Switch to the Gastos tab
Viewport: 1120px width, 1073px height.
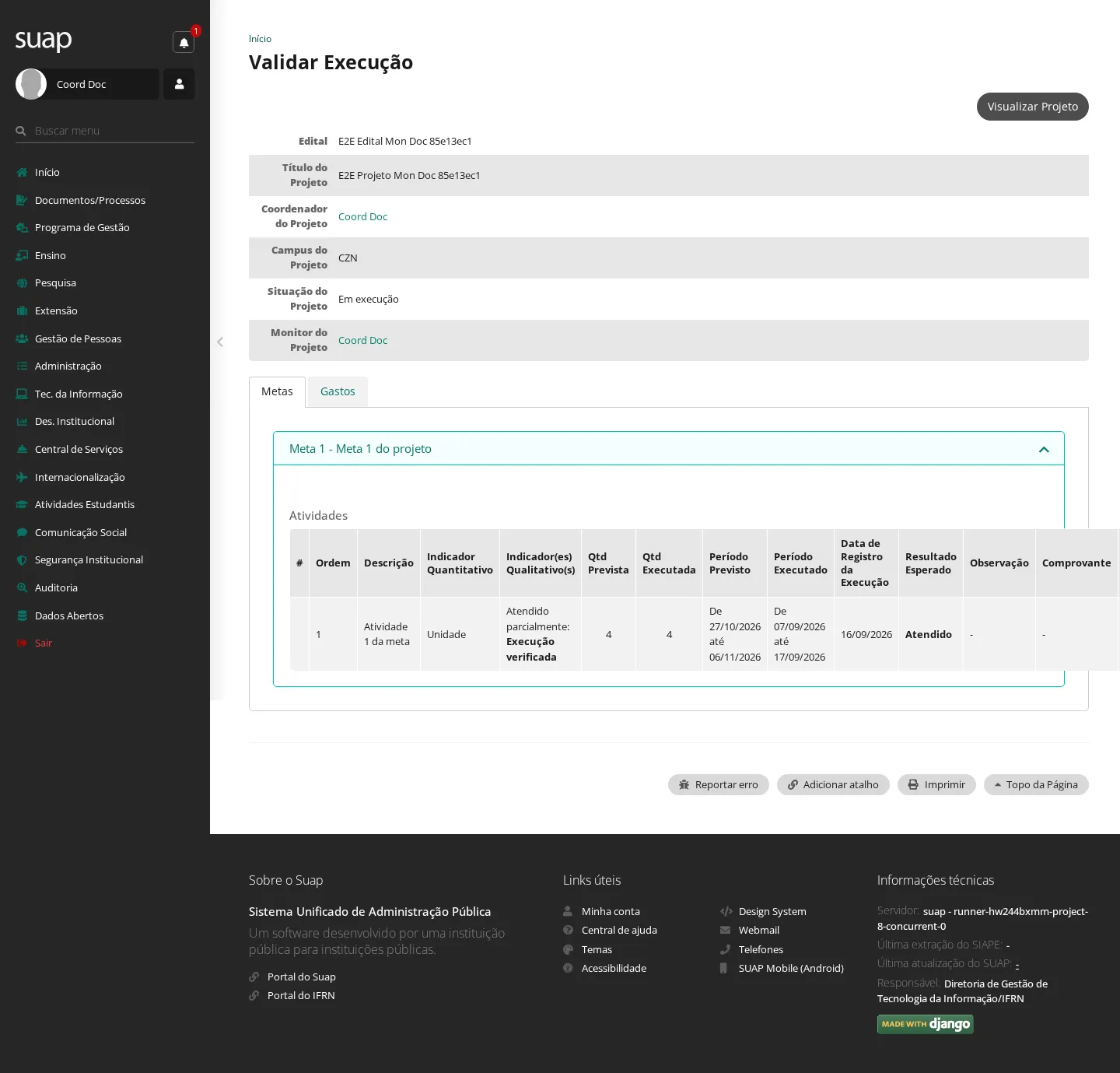[x=338, y=391]
